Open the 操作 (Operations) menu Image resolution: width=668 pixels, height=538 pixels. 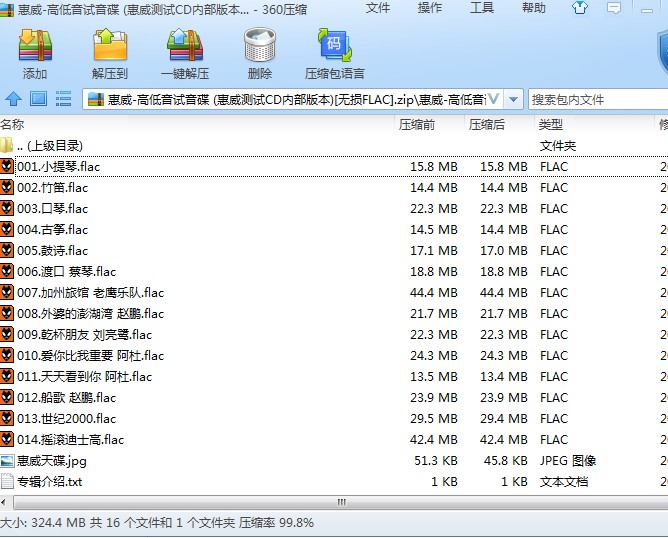429,8
